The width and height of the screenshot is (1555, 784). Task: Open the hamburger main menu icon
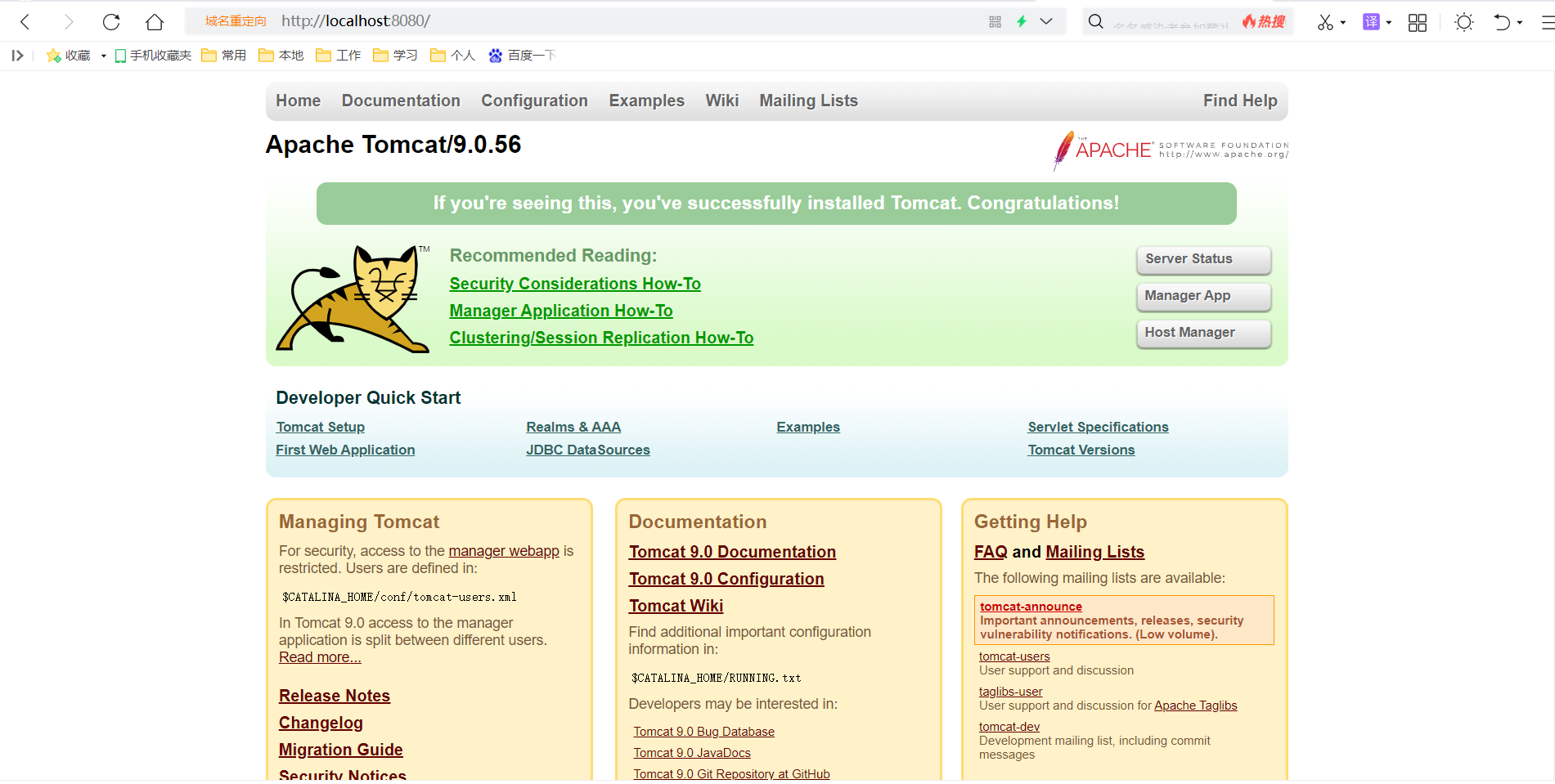click(x=1548, y=23)
